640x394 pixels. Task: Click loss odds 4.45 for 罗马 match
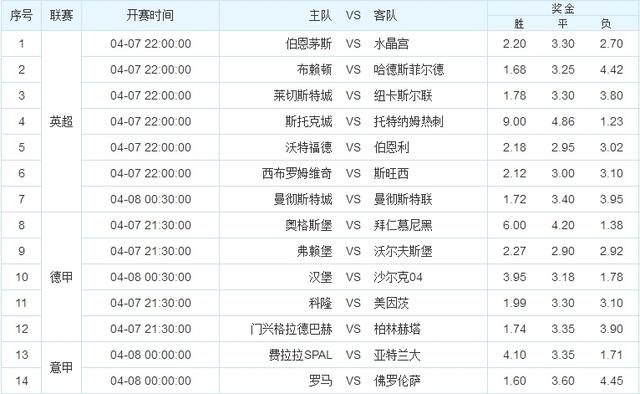[x=611, y=381]
